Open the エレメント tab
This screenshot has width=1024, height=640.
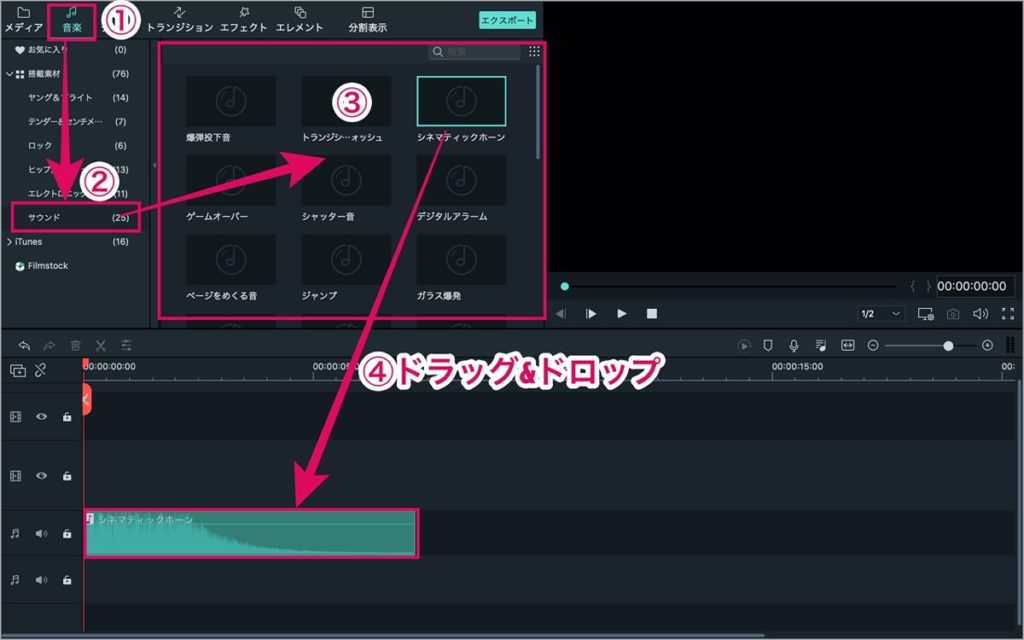[x=300, y=20]
